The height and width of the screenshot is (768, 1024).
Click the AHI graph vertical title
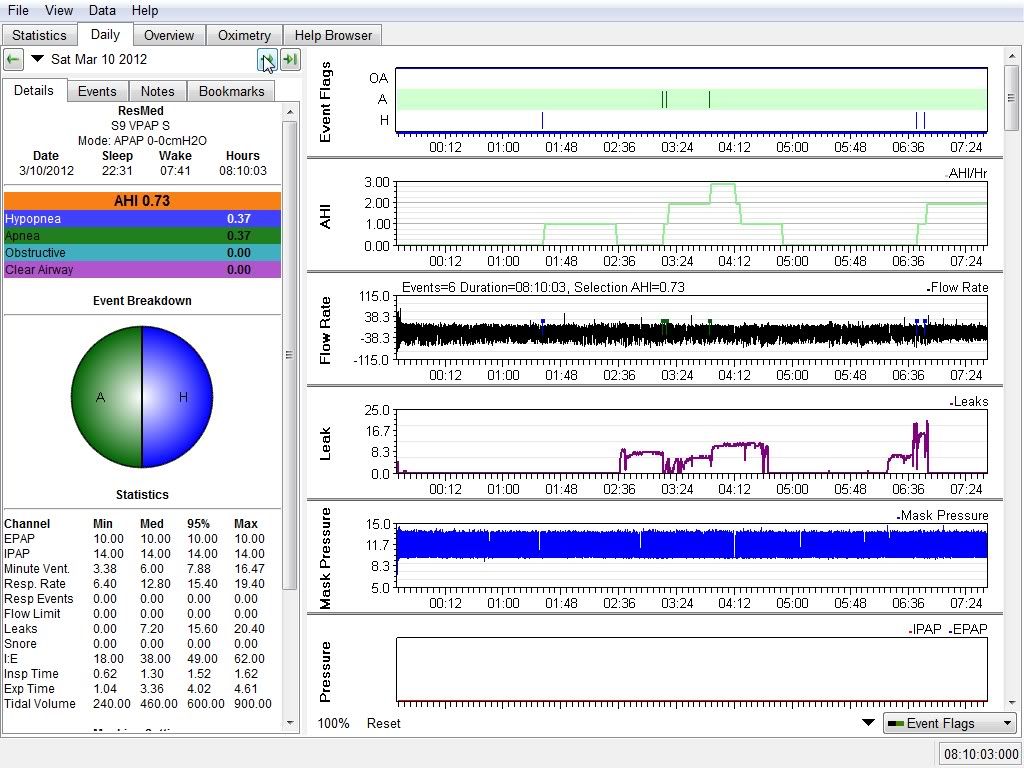tap(325, 216)
